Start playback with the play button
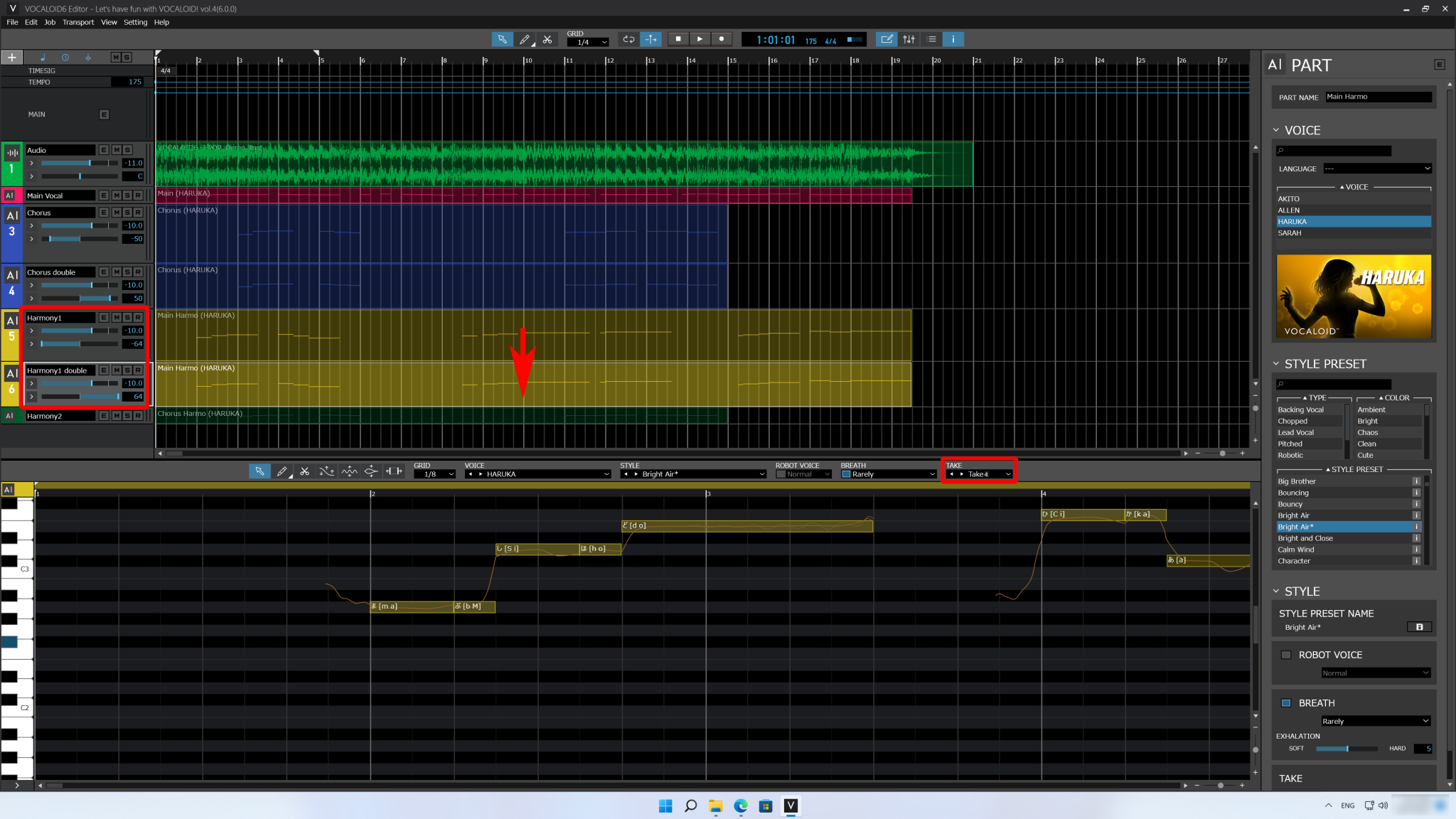The width and height of the screenshot is (1456, 819). [x=700, y=39]
